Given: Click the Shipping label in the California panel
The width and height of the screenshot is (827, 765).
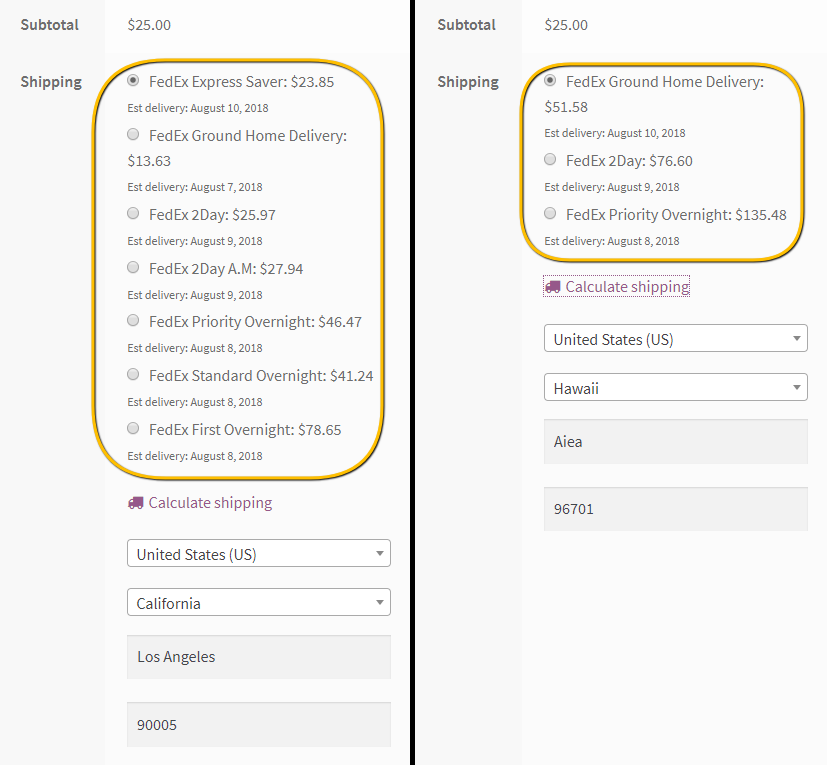Looking at the screenshot, I should [51, 82].
